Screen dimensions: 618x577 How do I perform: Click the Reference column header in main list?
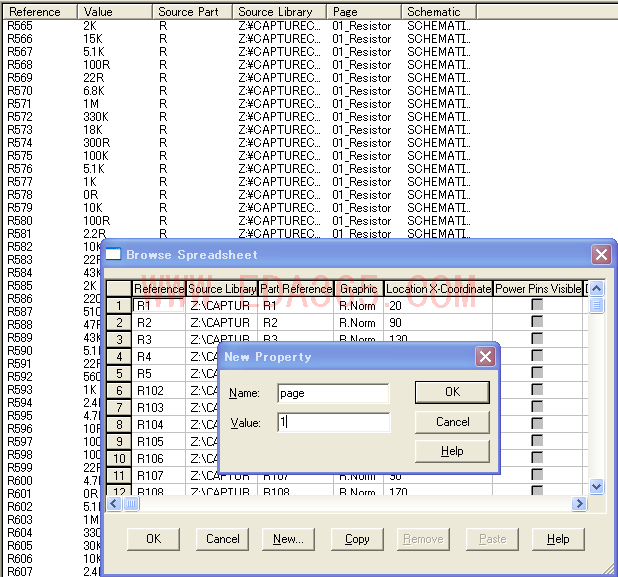coord(40,12)
